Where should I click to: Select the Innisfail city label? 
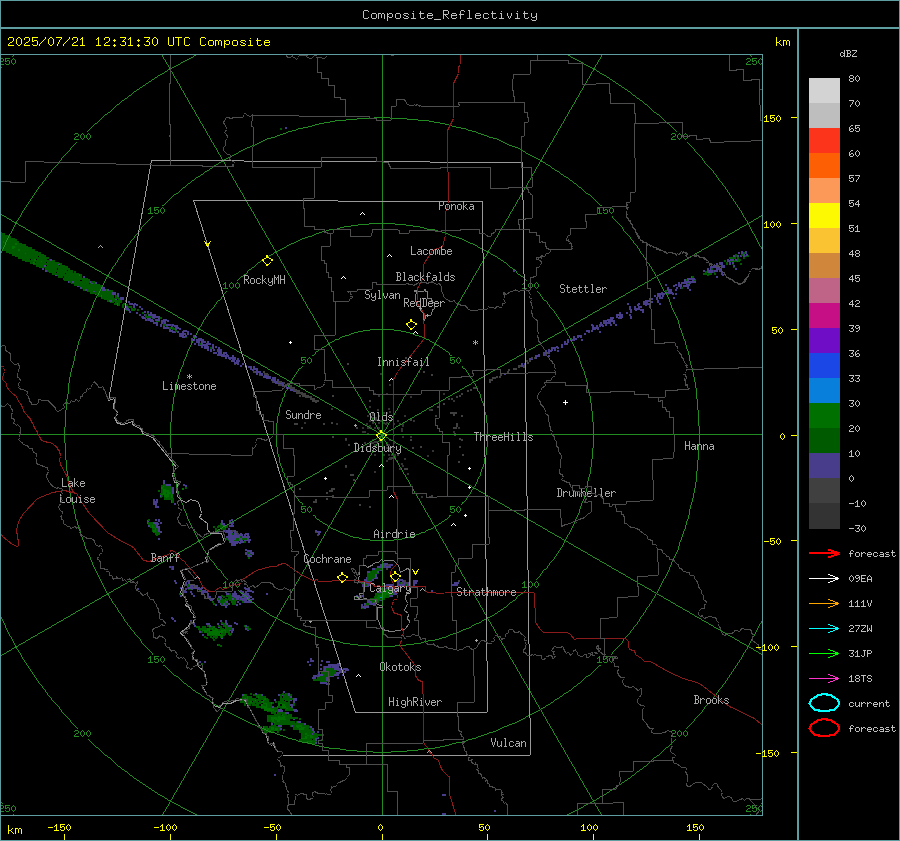pyautogui.click(x=403, y=362)
